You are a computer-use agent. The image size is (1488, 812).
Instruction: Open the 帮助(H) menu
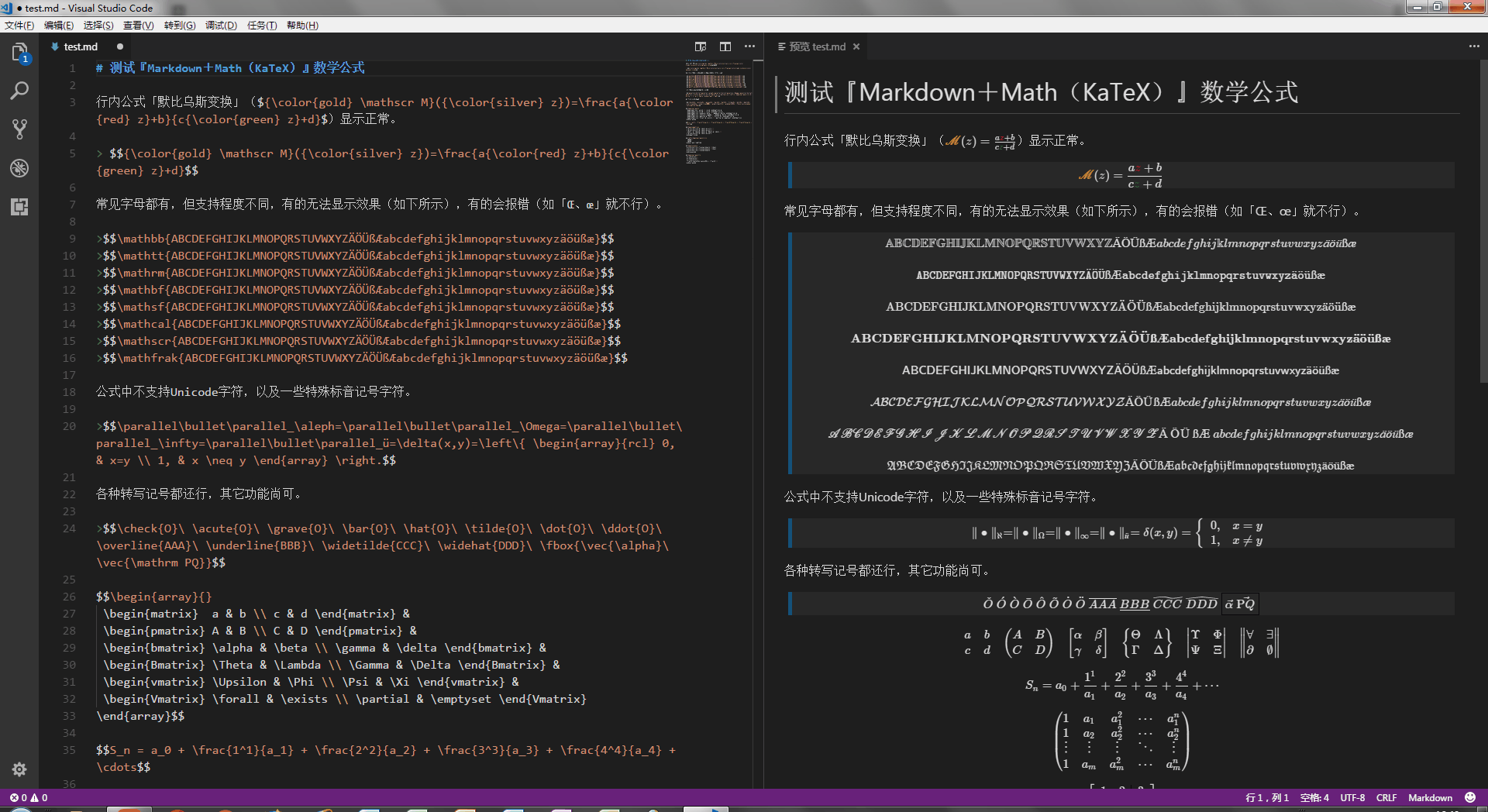point(302,26)
